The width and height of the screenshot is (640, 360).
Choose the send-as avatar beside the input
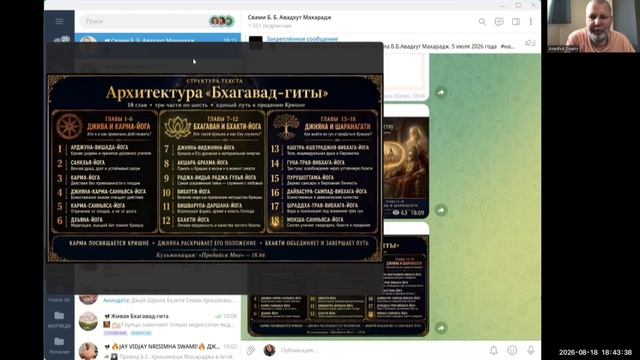tap(269, 350)
